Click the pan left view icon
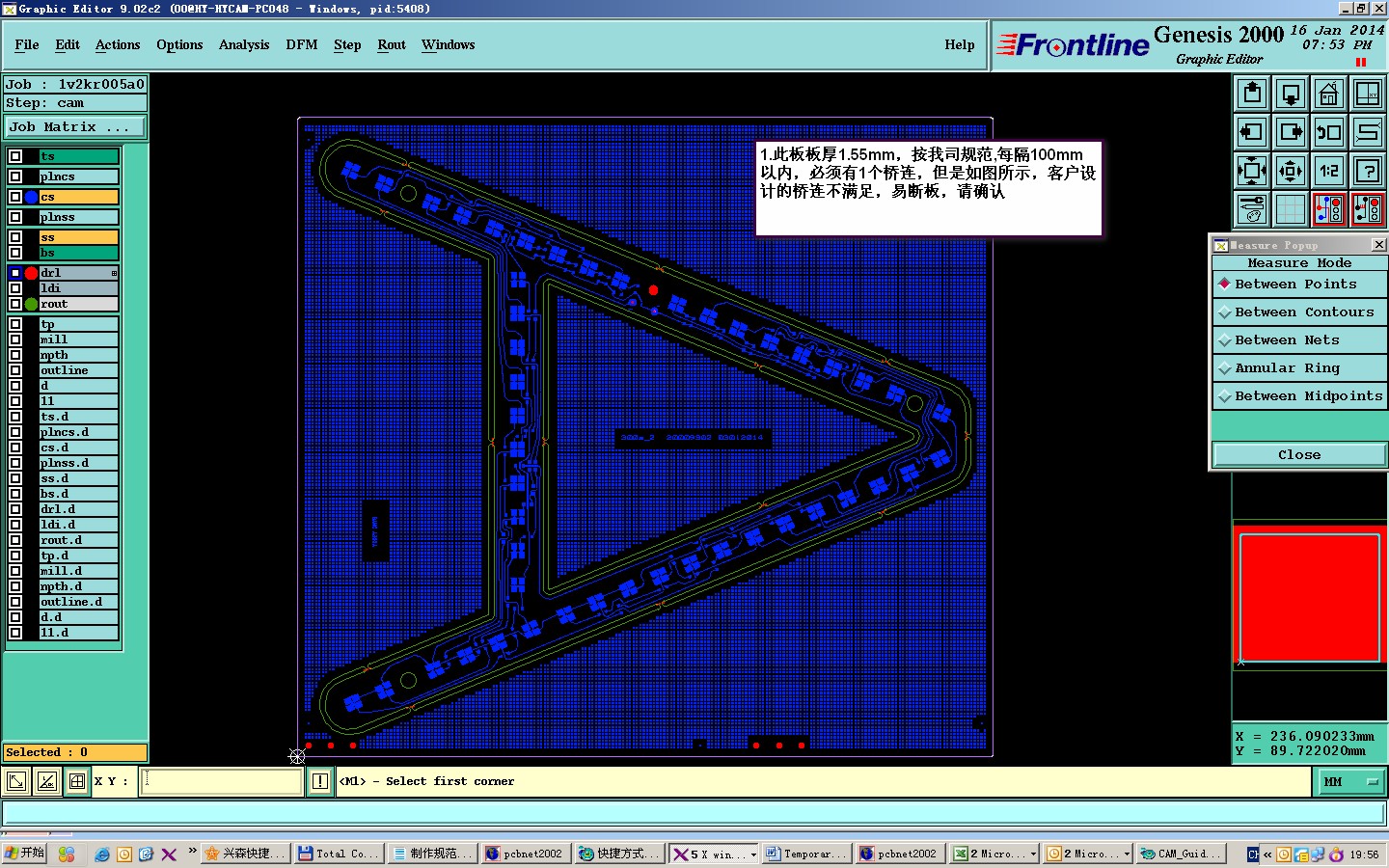1389x868 pixels. pyautogui.click(x=1252, y=132)
